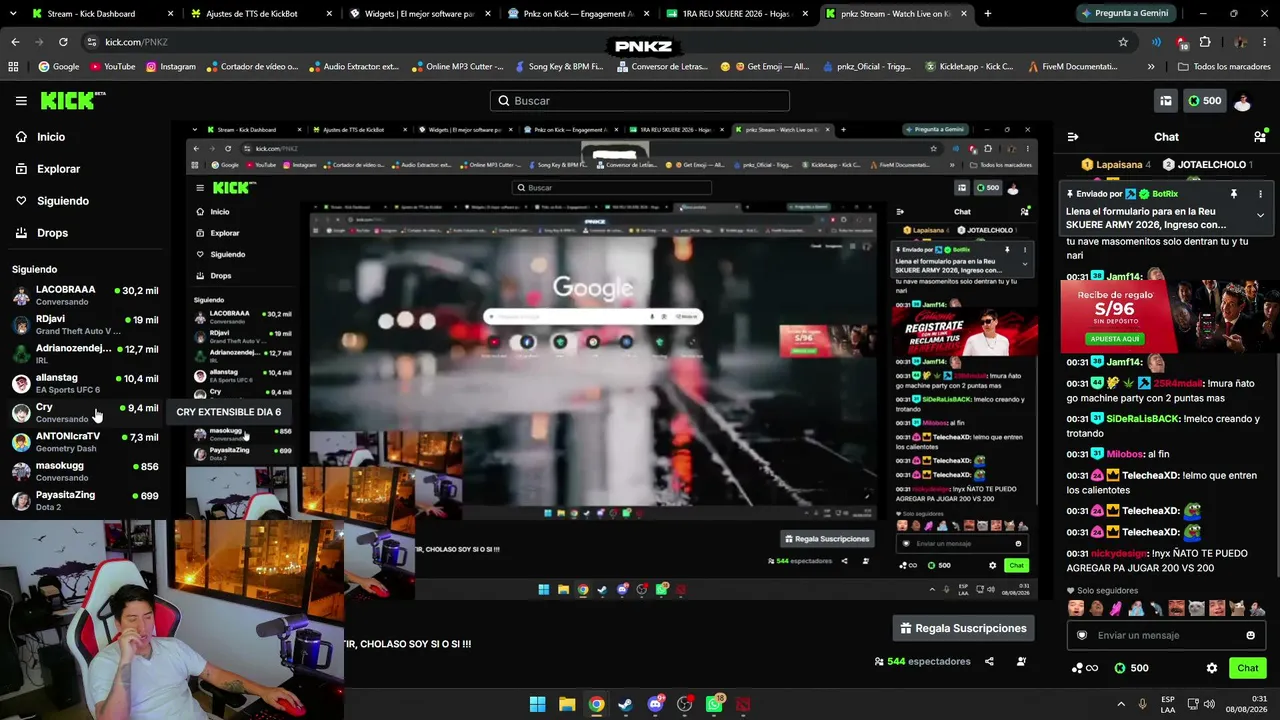Open chat settings gear
Viewport: 1280px width, 720px height.
coord(1212,668)
